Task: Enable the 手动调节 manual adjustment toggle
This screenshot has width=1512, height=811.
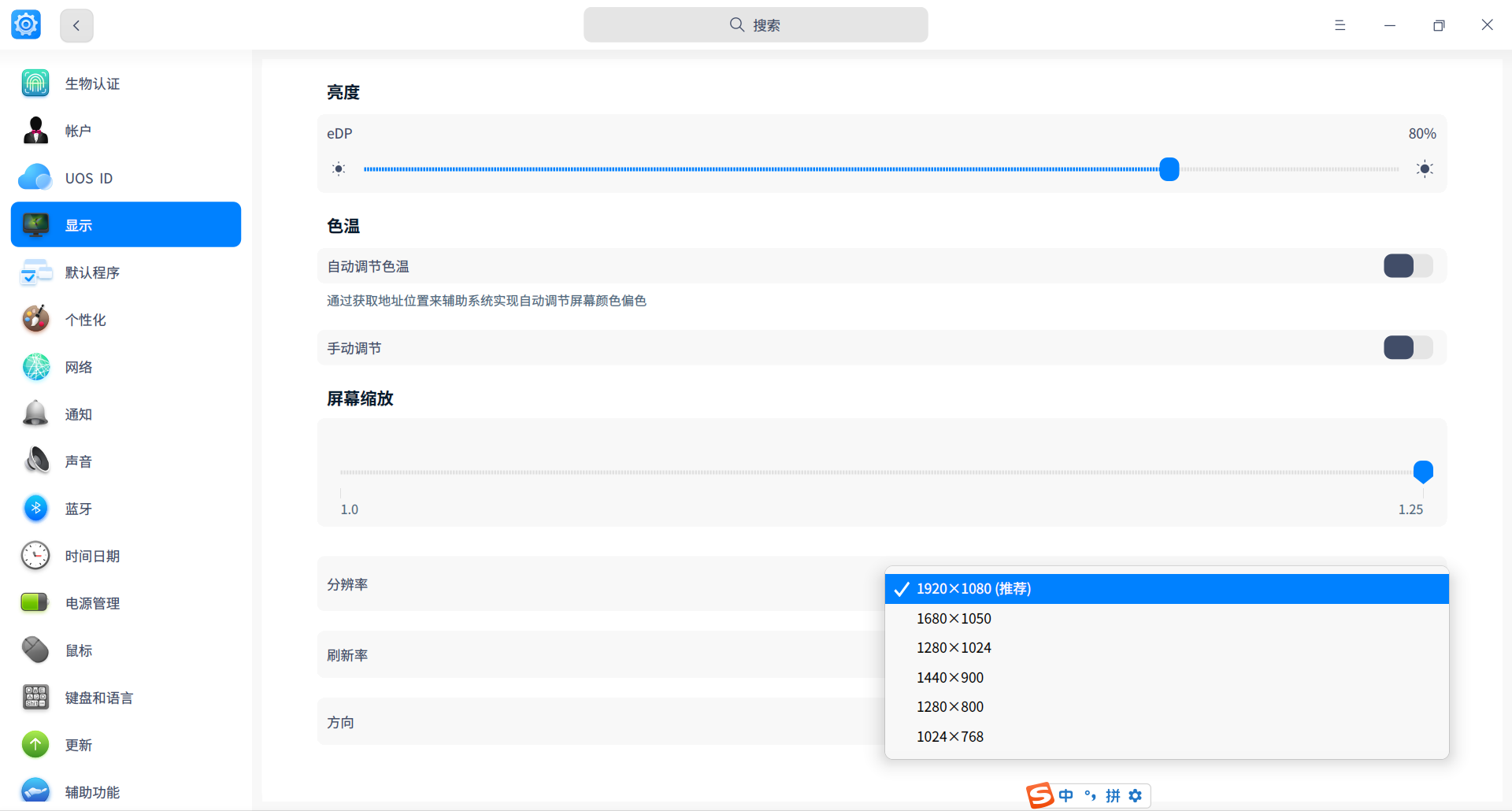Action: pos(1406,347)
